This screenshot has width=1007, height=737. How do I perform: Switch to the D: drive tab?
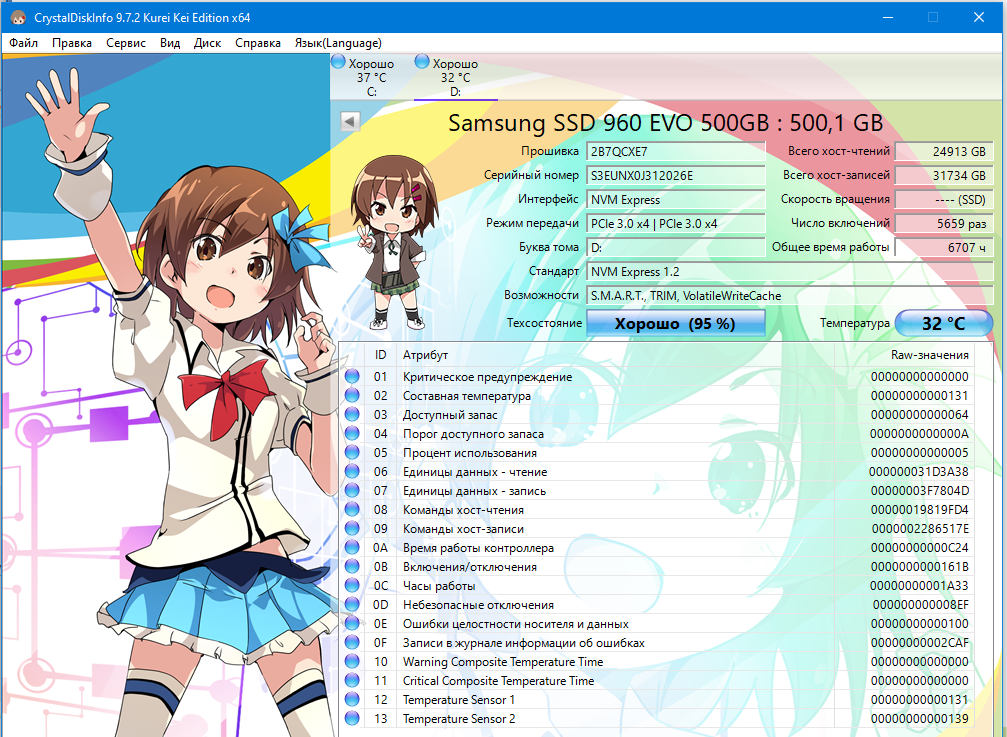(455, 78)
